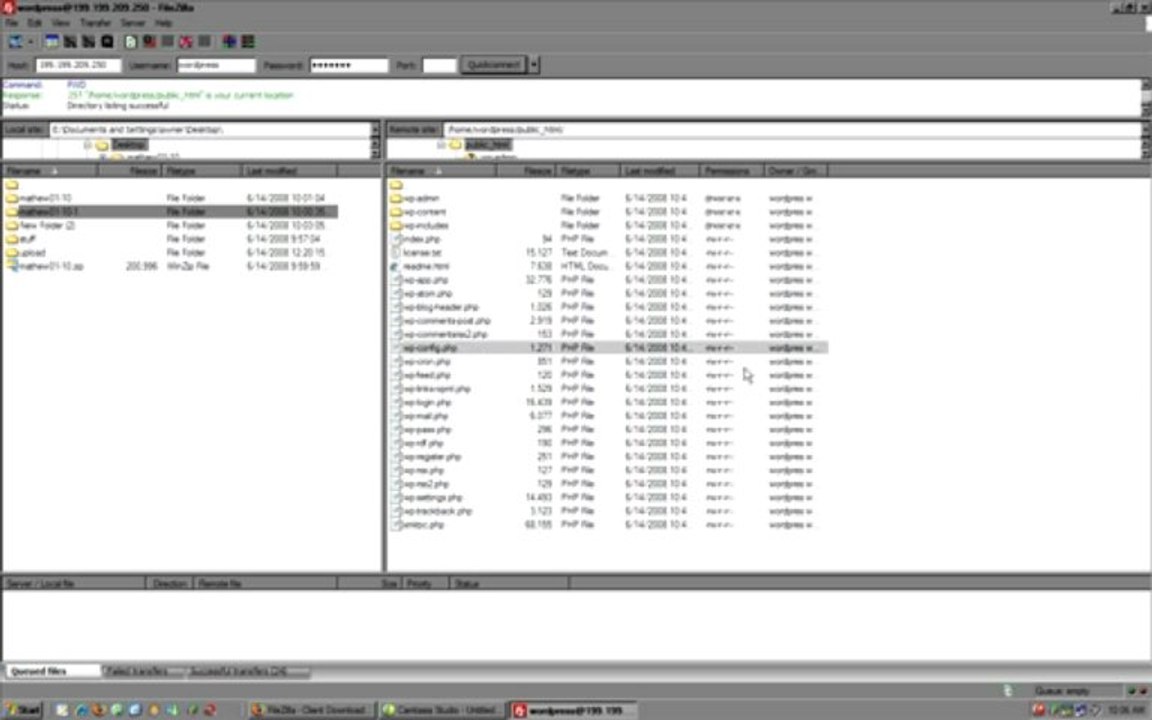Sort remote list by Owner / Group column
The height and width of the screenshot is (720, 1152).
[x=796, y=170]
